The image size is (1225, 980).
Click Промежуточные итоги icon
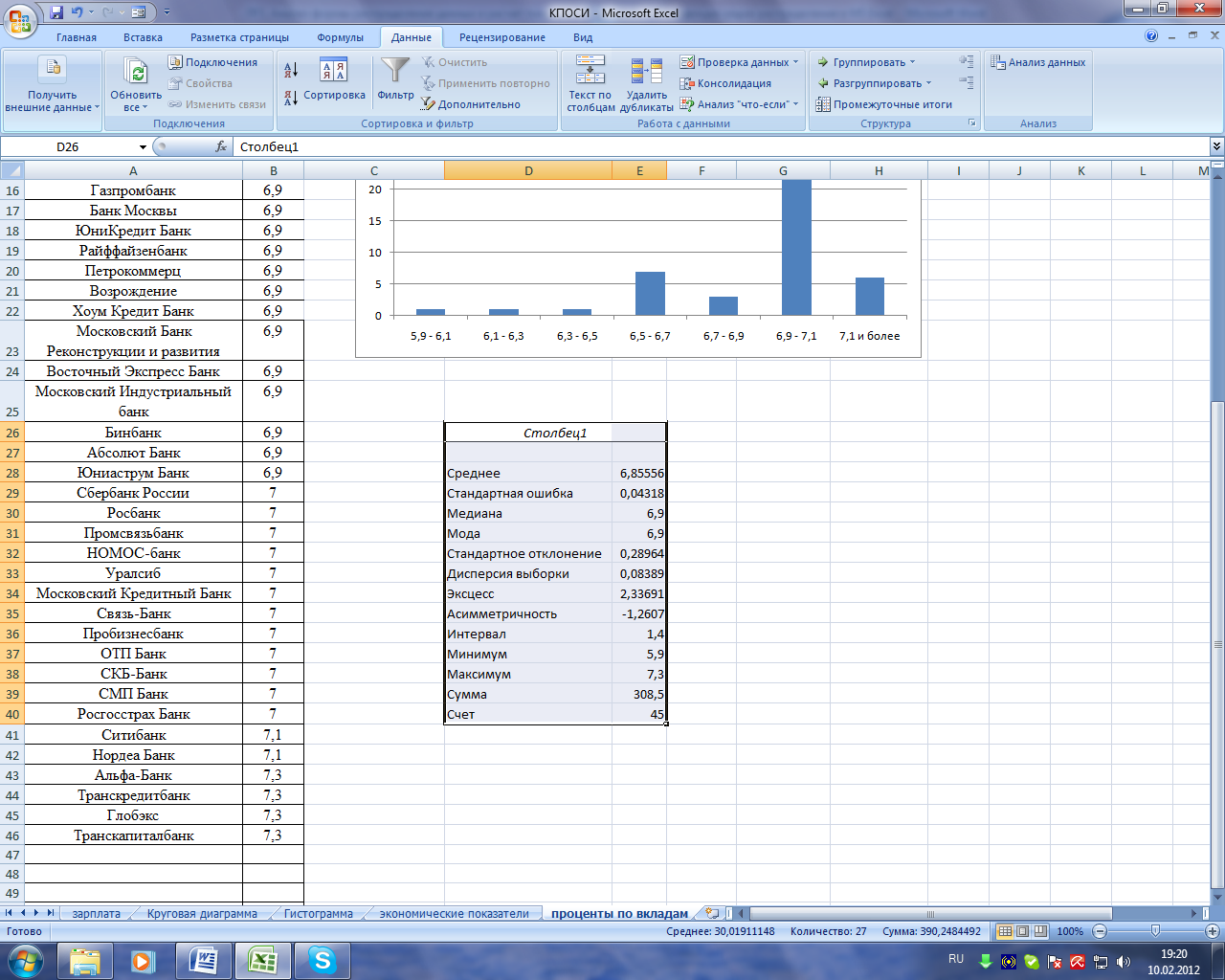tap(823, 104)
